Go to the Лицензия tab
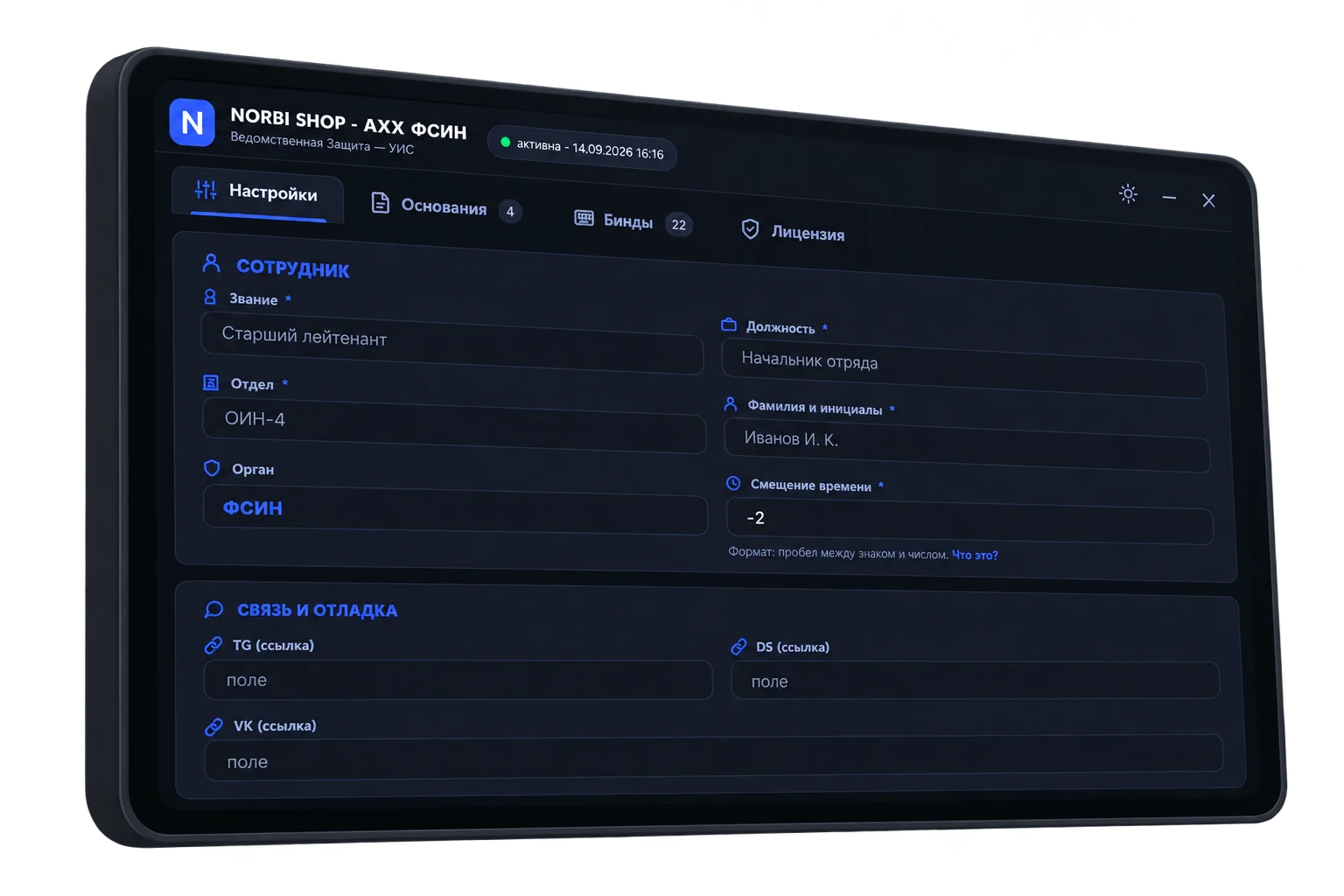1344x896 pixels. (794, 232)
